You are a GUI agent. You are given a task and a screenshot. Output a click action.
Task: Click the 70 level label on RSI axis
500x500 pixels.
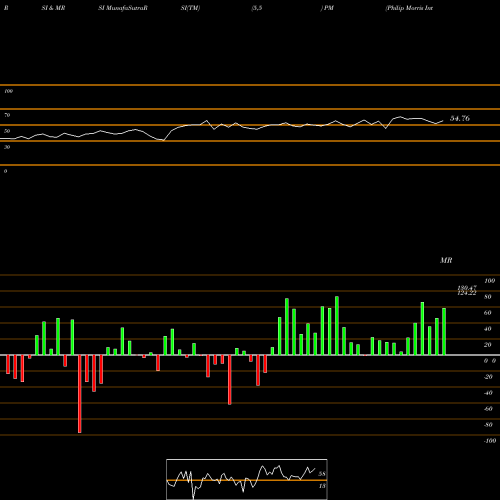7,115
